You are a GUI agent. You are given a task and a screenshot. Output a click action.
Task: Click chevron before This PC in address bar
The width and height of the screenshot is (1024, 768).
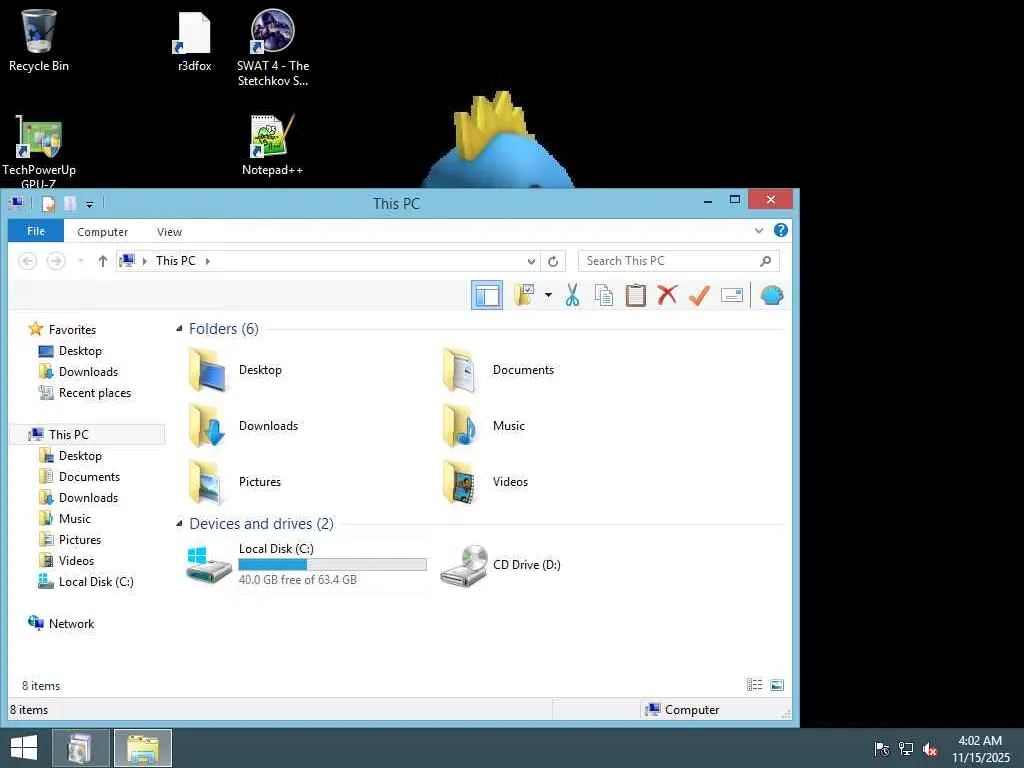tap(144, 261)
